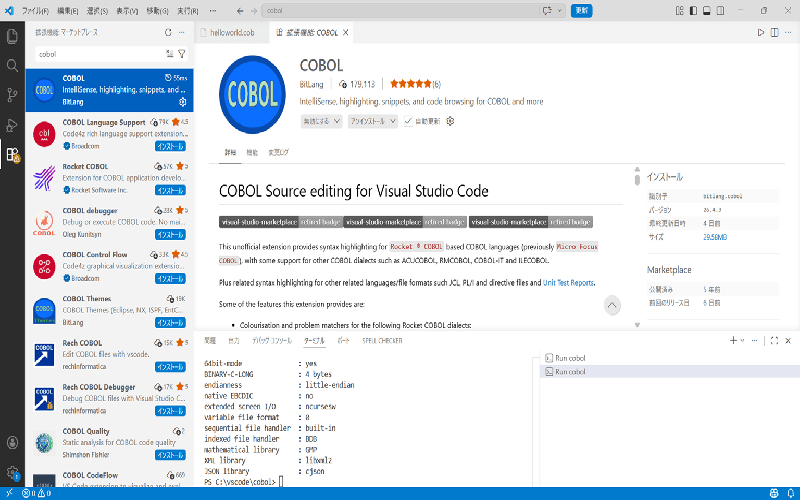Install the COBOL Themes extension
The width and height of the screenshot is (800, 500).
pos(170,323)
